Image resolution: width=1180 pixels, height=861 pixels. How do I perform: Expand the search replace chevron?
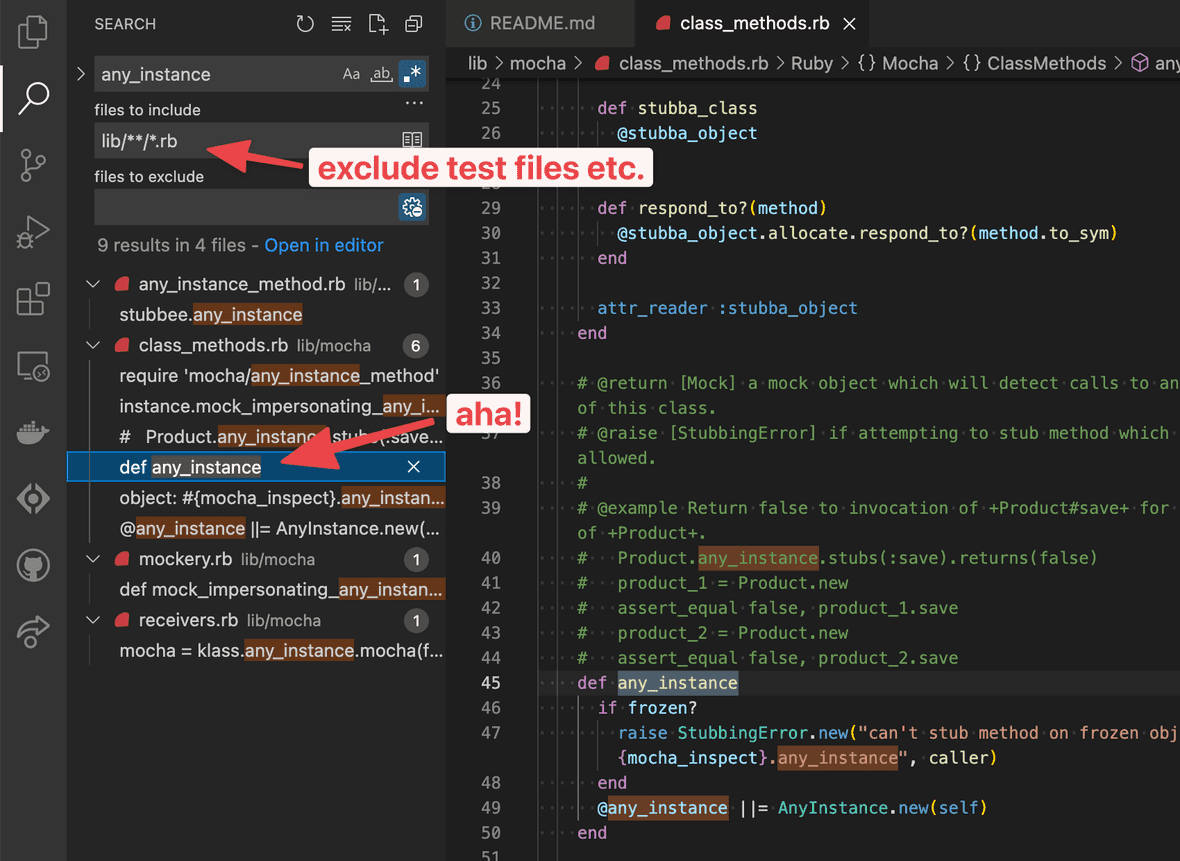(80, 73)
